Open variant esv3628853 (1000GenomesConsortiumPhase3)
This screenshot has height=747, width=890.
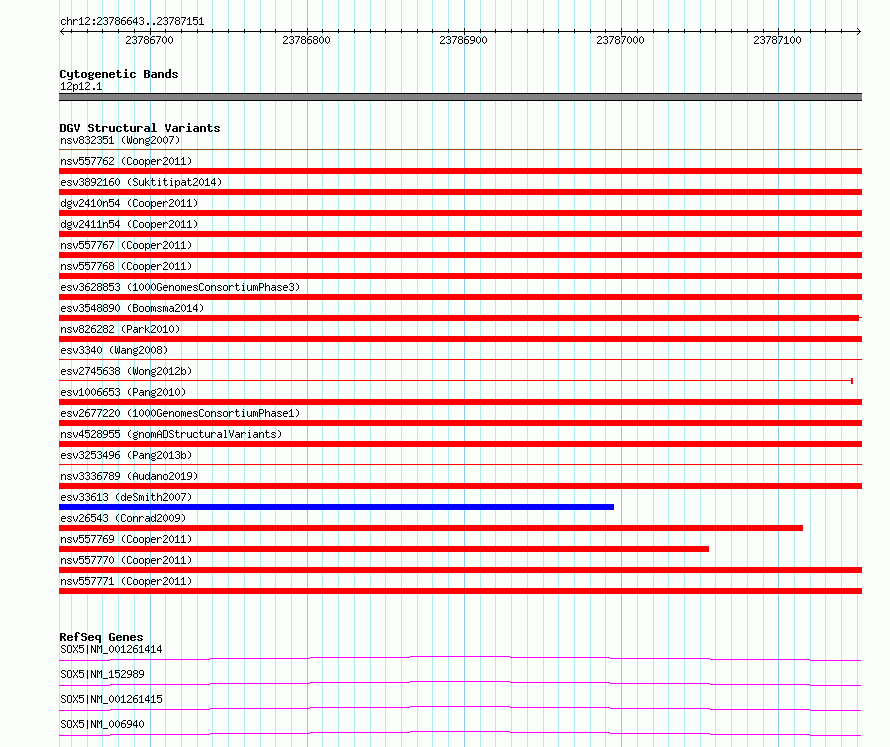[x=180, y=287]
